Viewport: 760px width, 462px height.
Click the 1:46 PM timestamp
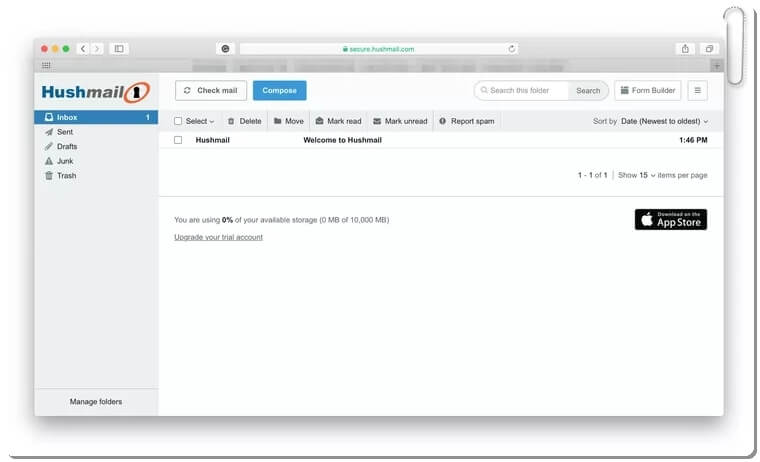pyautogui.click(x=693, y=140)
